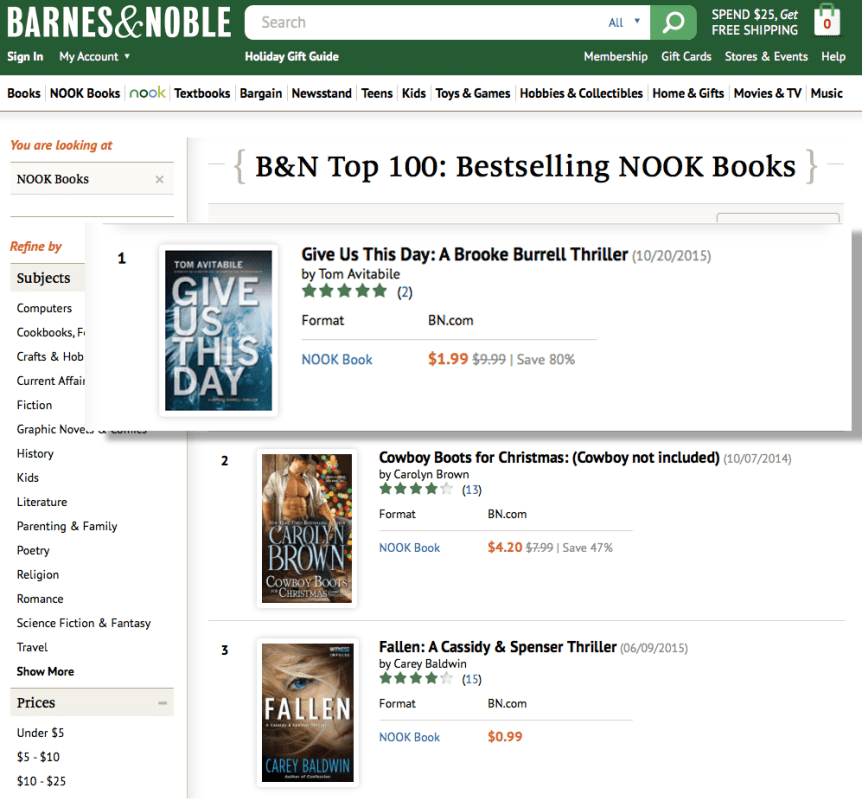Image resolution: width=862 pixels, height=801 pixels.
Task: Type in the Search input field
Action: [x=420, y=22]
